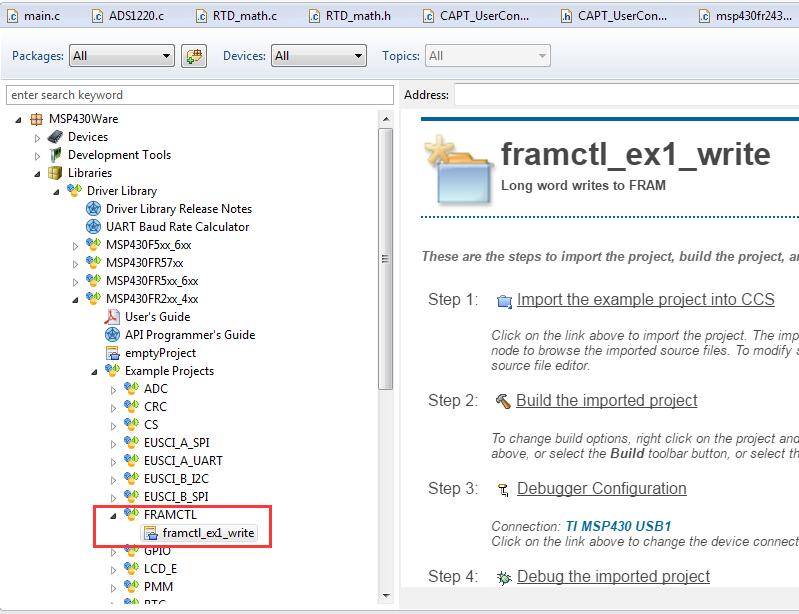The width and height of the screenshot is (799, 614).
Task: Click the emptyProject icon
Action: click(112, 353)
